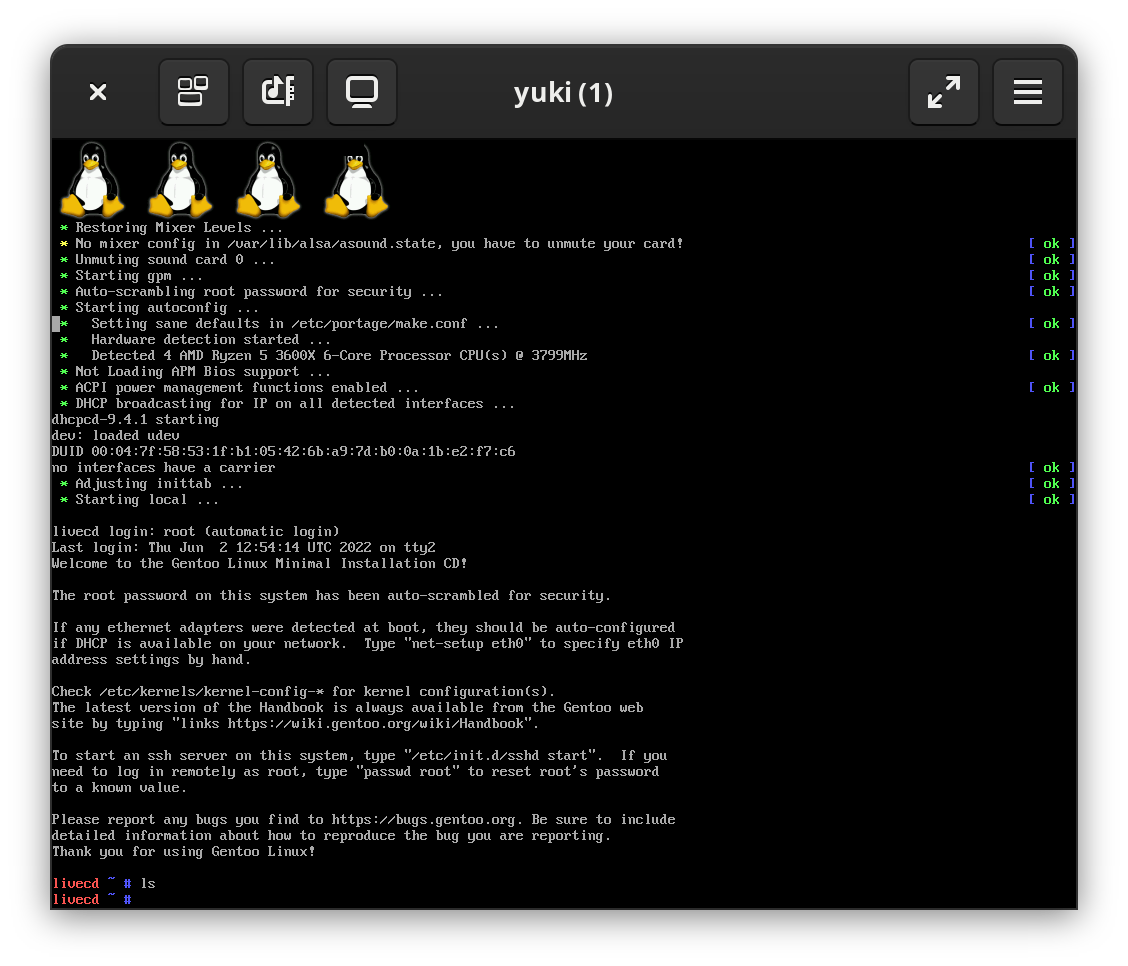This screenshot has width=1128, height=966.
Task: Click the X to detach the VM view
Action: pos(97,91)
